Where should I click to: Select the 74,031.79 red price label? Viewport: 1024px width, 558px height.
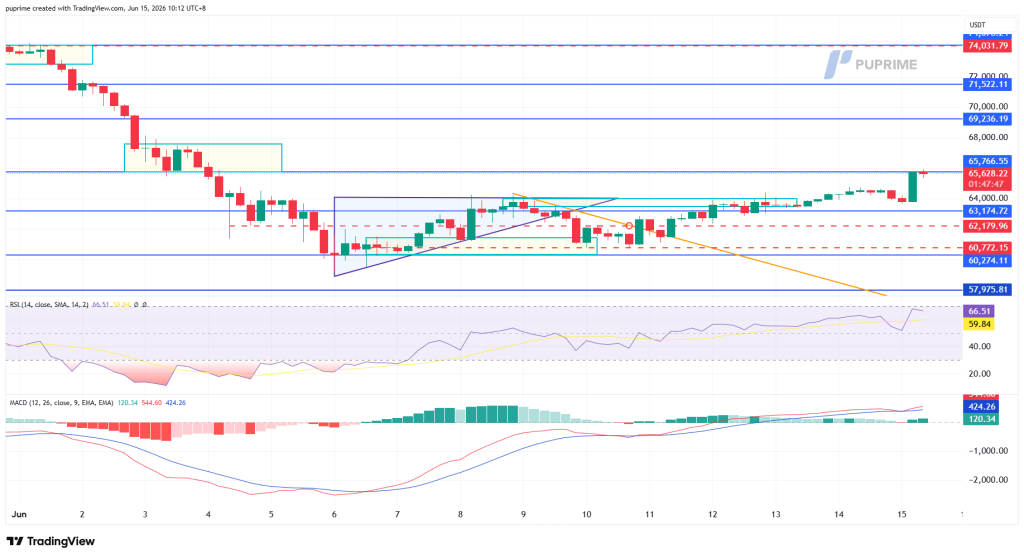point(987,46)
